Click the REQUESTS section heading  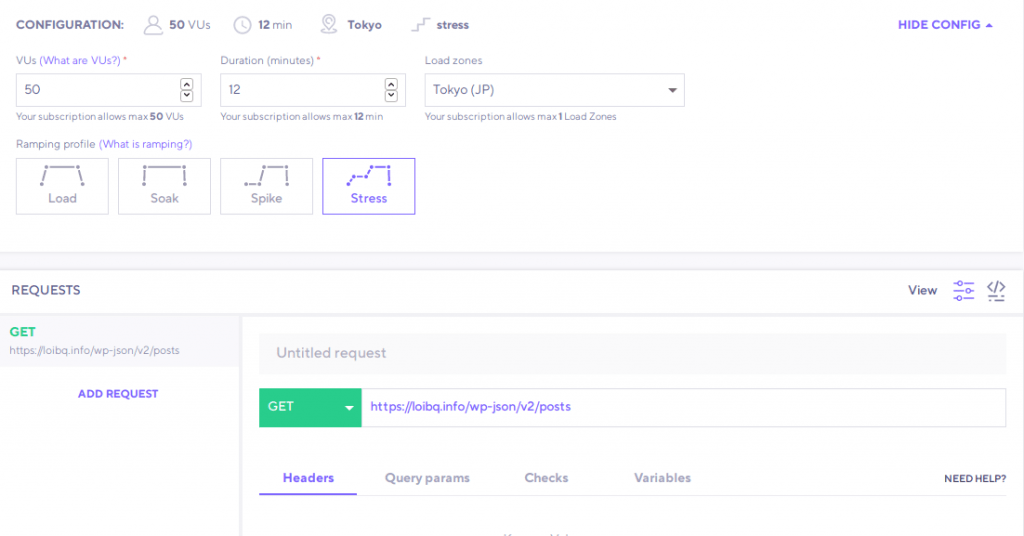point(46,290)
